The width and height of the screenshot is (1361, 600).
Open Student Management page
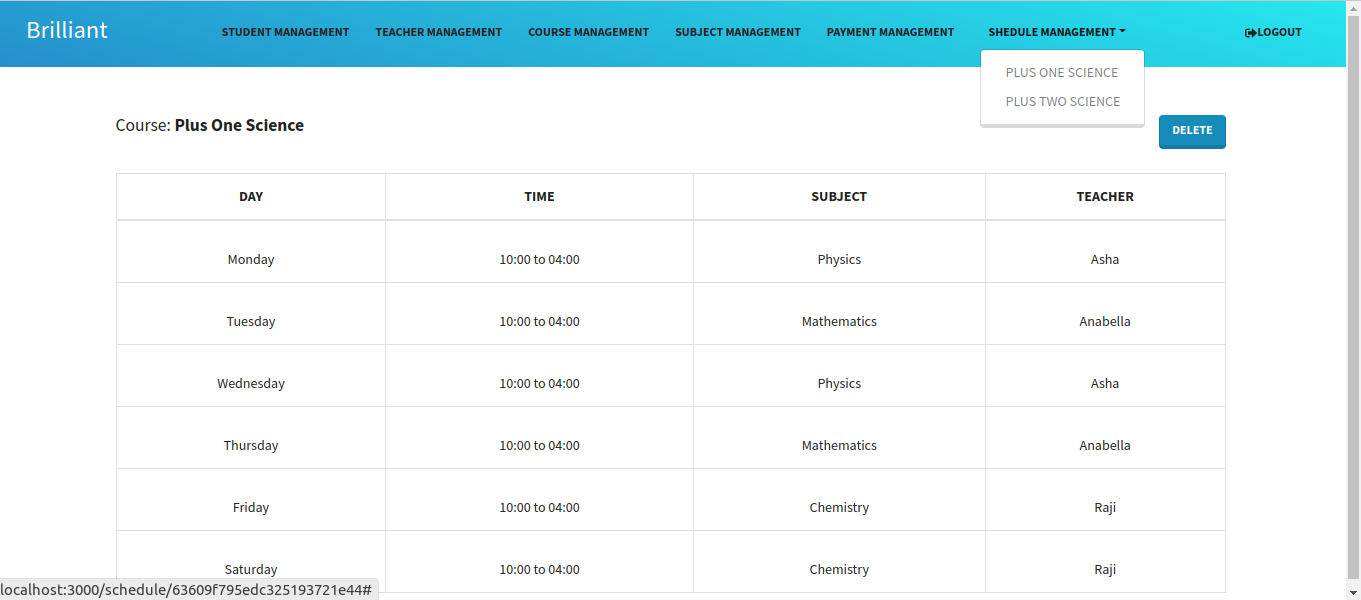point(285,32)
